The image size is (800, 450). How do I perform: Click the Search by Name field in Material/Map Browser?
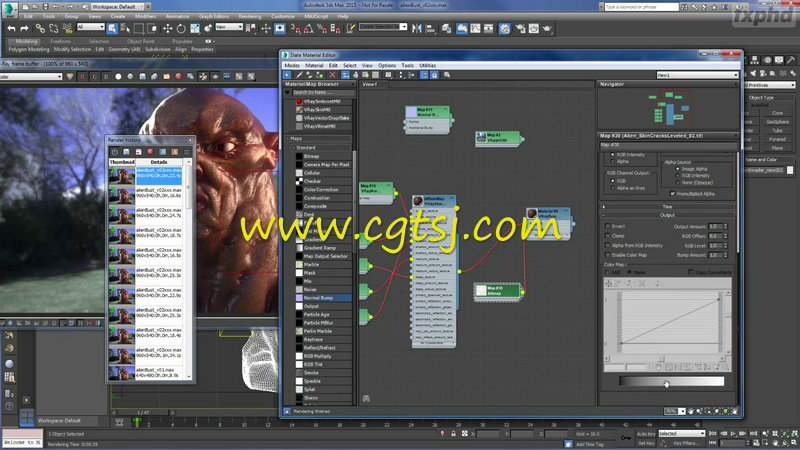coord(323,92)
